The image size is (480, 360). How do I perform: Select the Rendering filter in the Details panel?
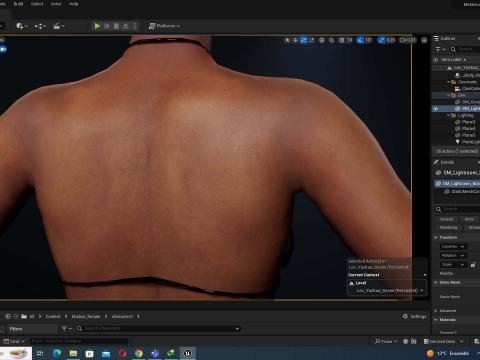[x=448, y=227]
